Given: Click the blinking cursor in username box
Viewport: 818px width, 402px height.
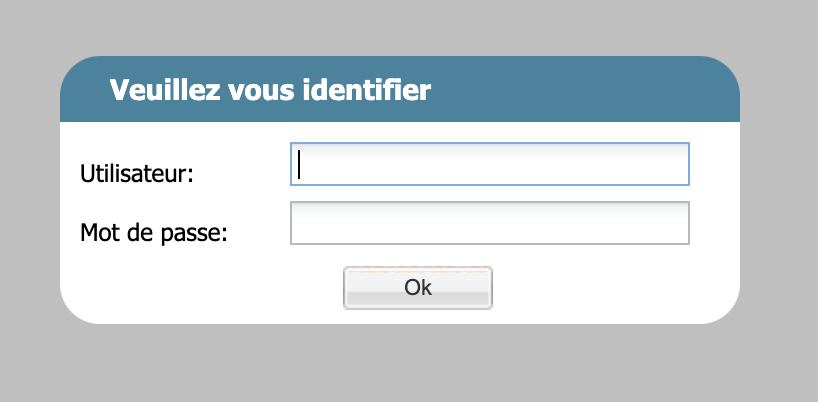Looking at the screenshot, I should (300, 165).
